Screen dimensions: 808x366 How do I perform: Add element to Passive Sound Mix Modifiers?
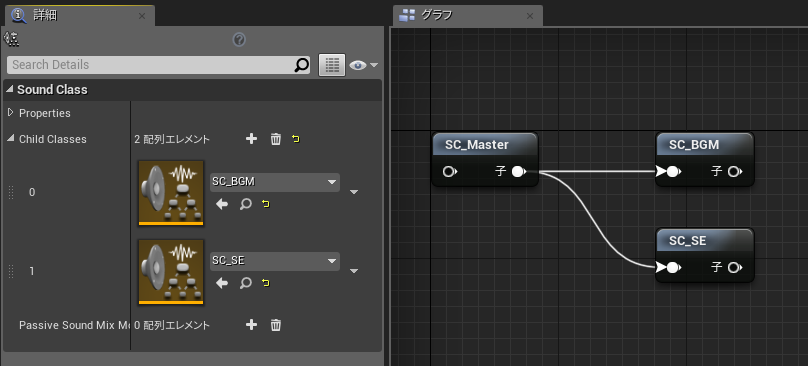pyautogui.click(x=251, y=325)
